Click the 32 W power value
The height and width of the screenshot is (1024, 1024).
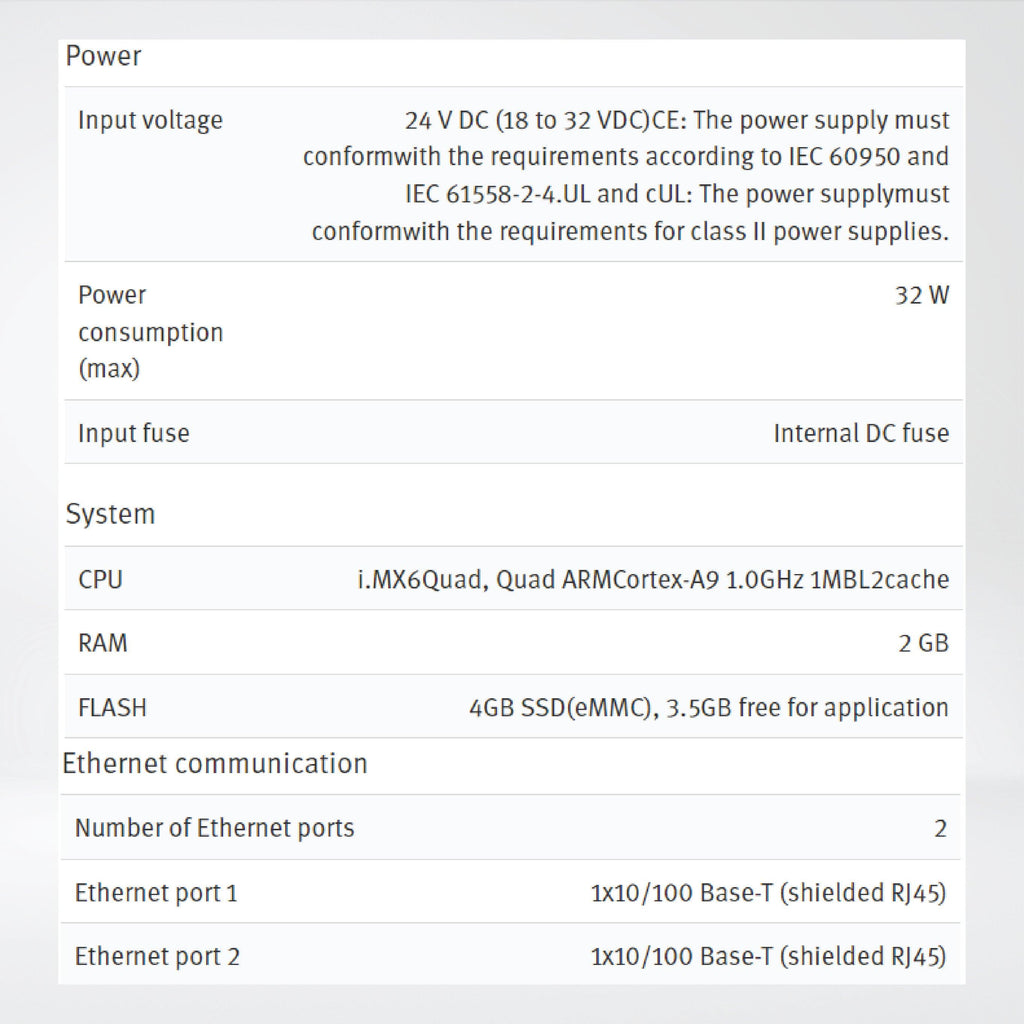click(921, 295)
